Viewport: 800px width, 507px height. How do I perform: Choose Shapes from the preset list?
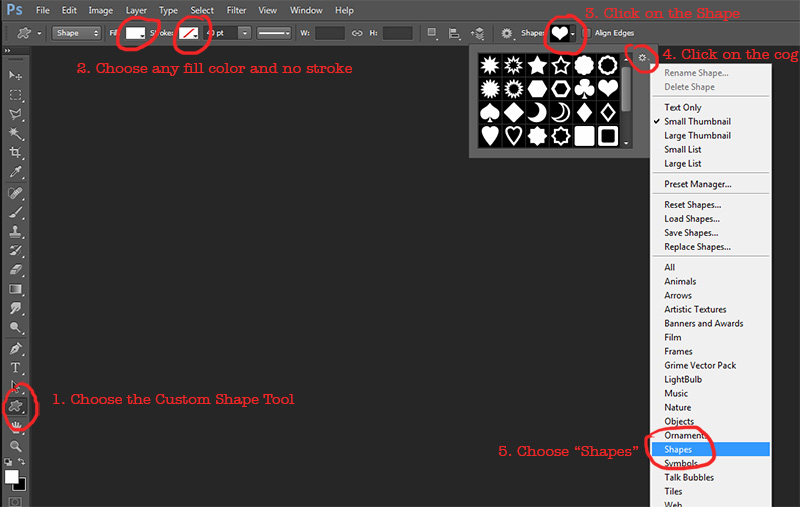[679, 449]
